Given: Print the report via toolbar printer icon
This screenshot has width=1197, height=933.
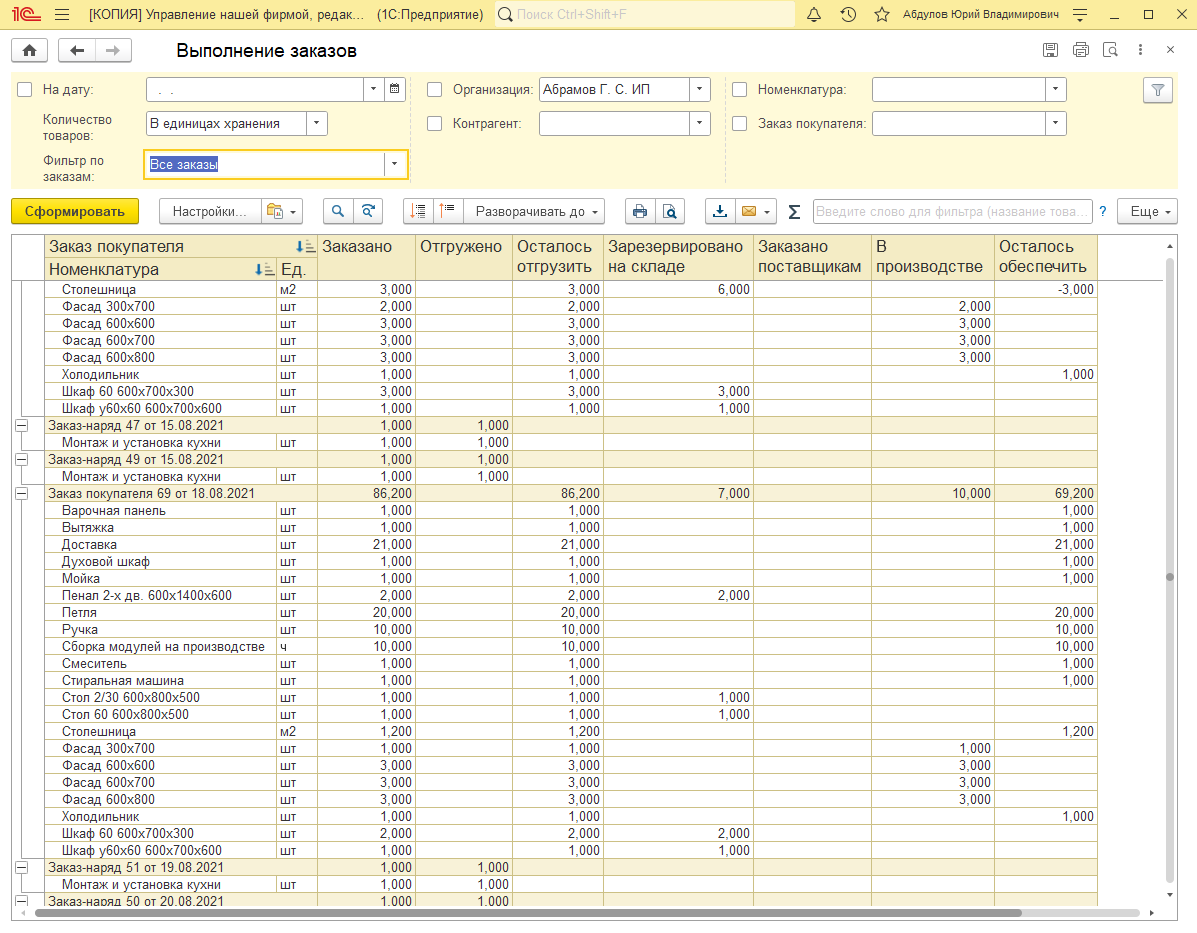Looking at the screenshot, I should click(640, 211).
